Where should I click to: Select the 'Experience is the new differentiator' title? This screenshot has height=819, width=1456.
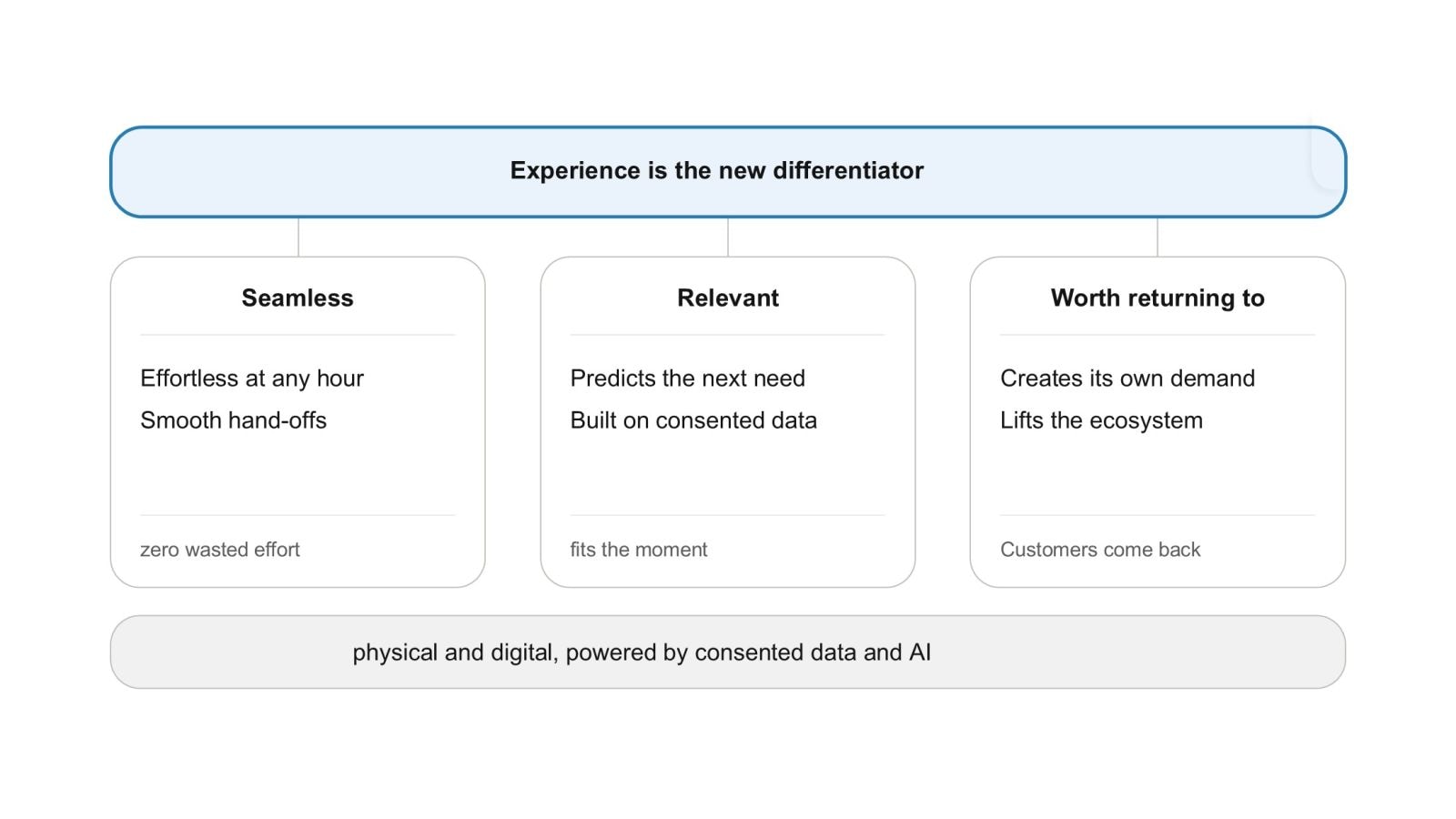(x=716, y=171)
